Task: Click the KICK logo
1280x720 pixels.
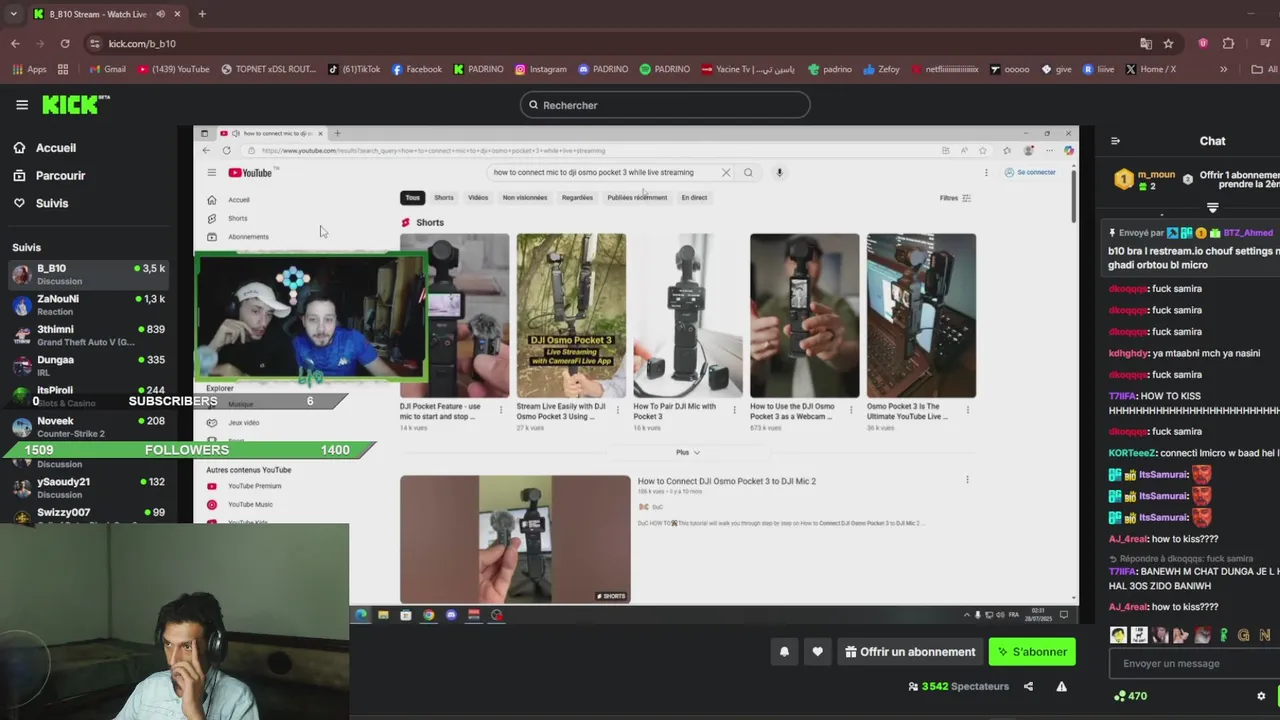Action: tap(76, 104)
